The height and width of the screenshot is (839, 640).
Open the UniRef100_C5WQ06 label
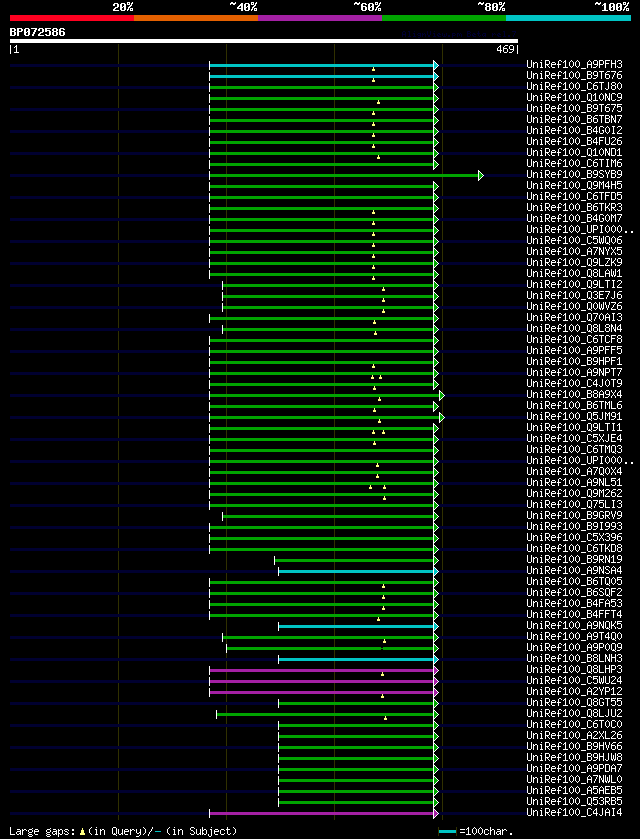(574, 240)
